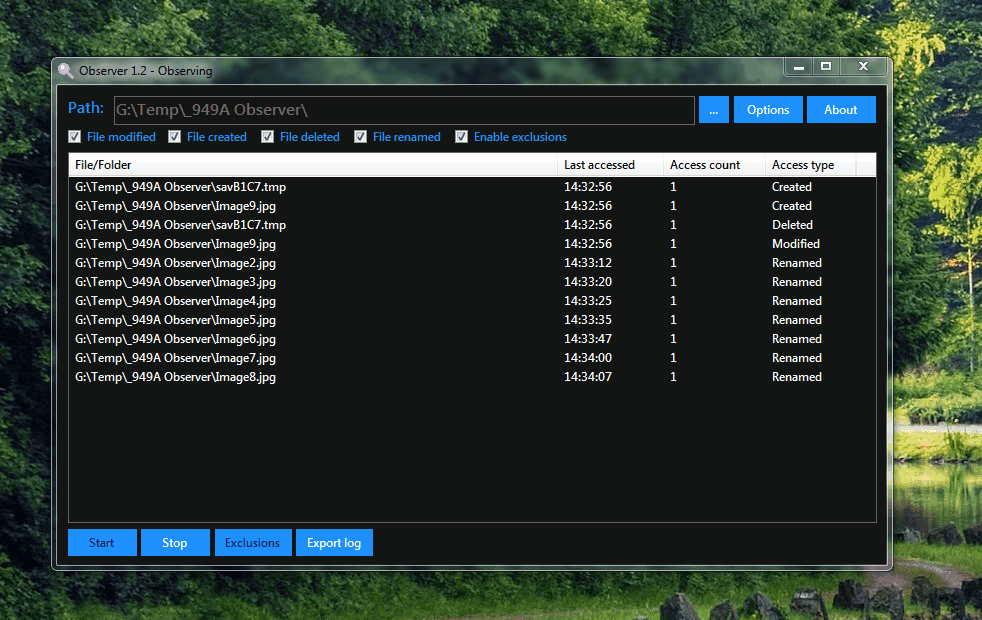Select the Image3.jpg row

[x=472, y=282]
